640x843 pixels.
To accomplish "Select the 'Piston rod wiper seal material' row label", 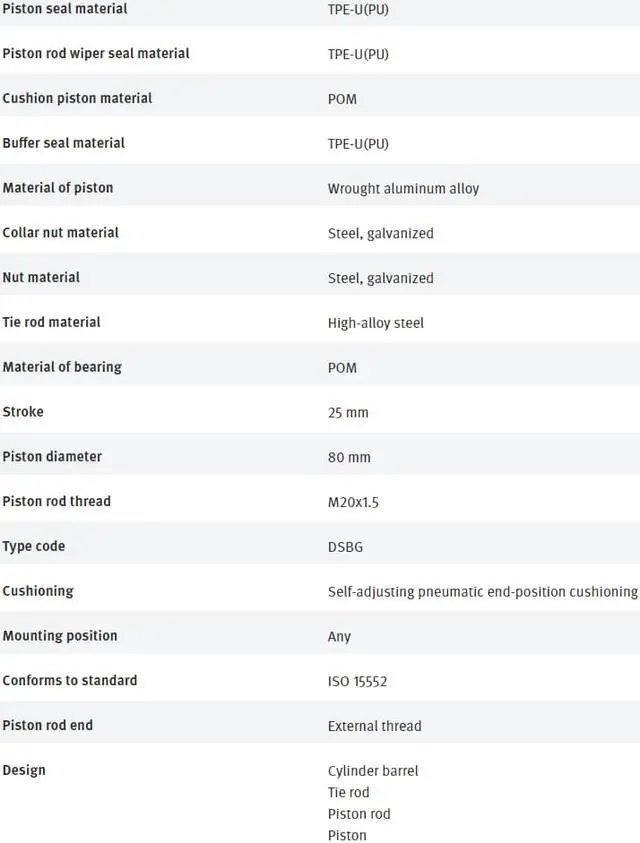I will point(96,53).
